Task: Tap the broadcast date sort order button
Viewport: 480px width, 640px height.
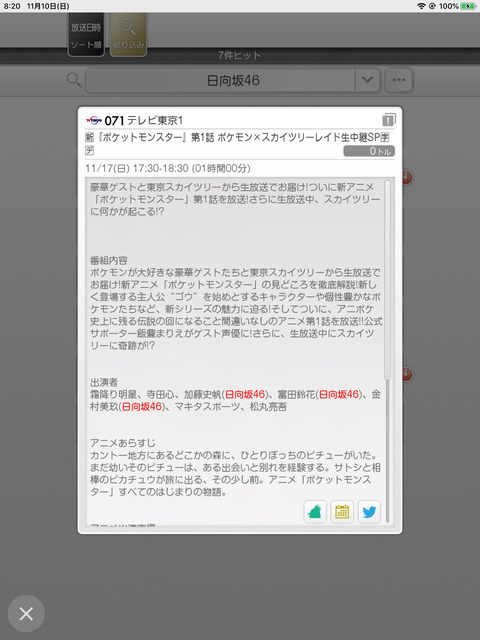Action: click(86, 35)
